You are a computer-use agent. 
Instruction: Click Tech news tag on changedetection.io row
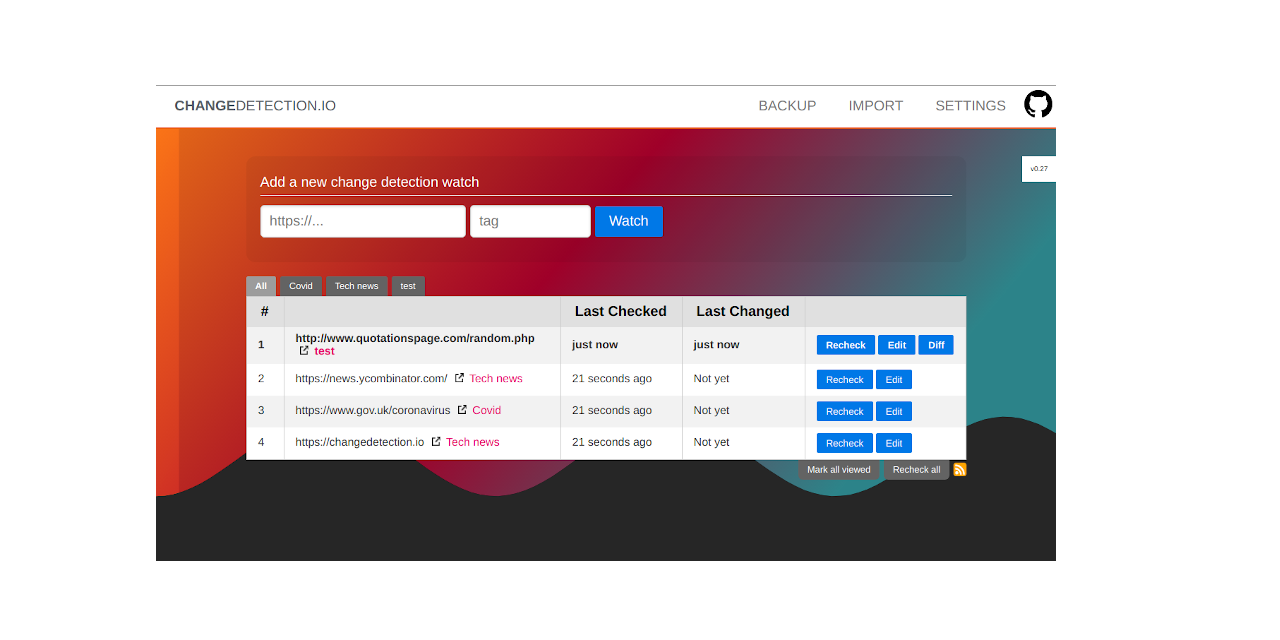[473, 442]
